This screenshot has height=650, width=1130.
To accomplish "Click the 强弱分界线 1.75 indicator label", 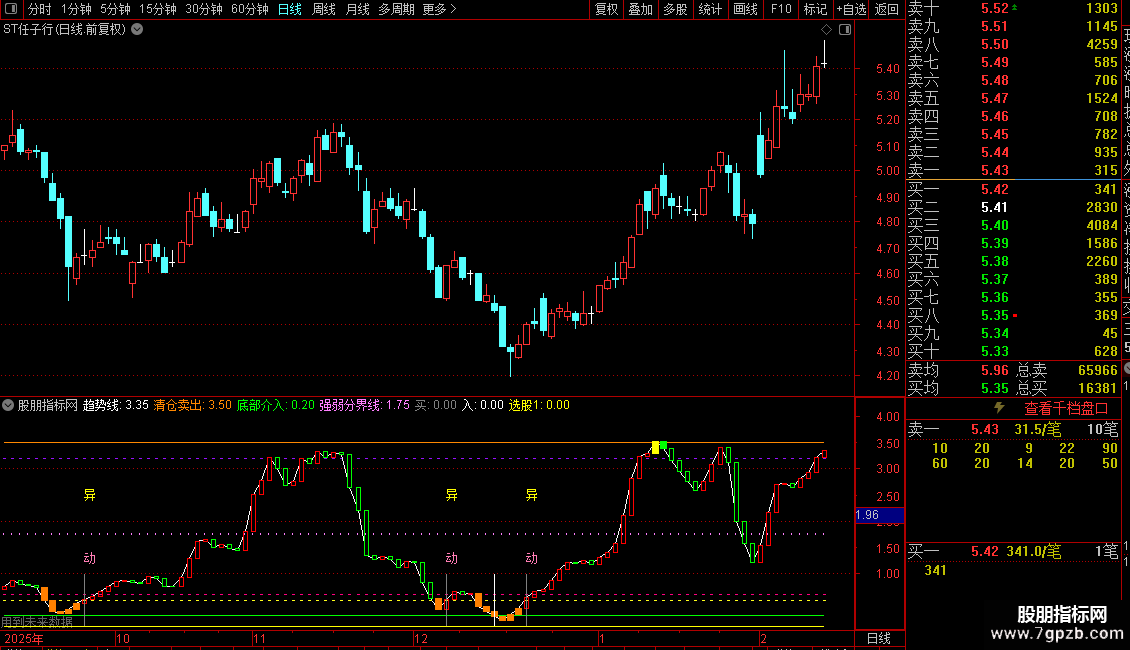I will [x=365, y=405].
